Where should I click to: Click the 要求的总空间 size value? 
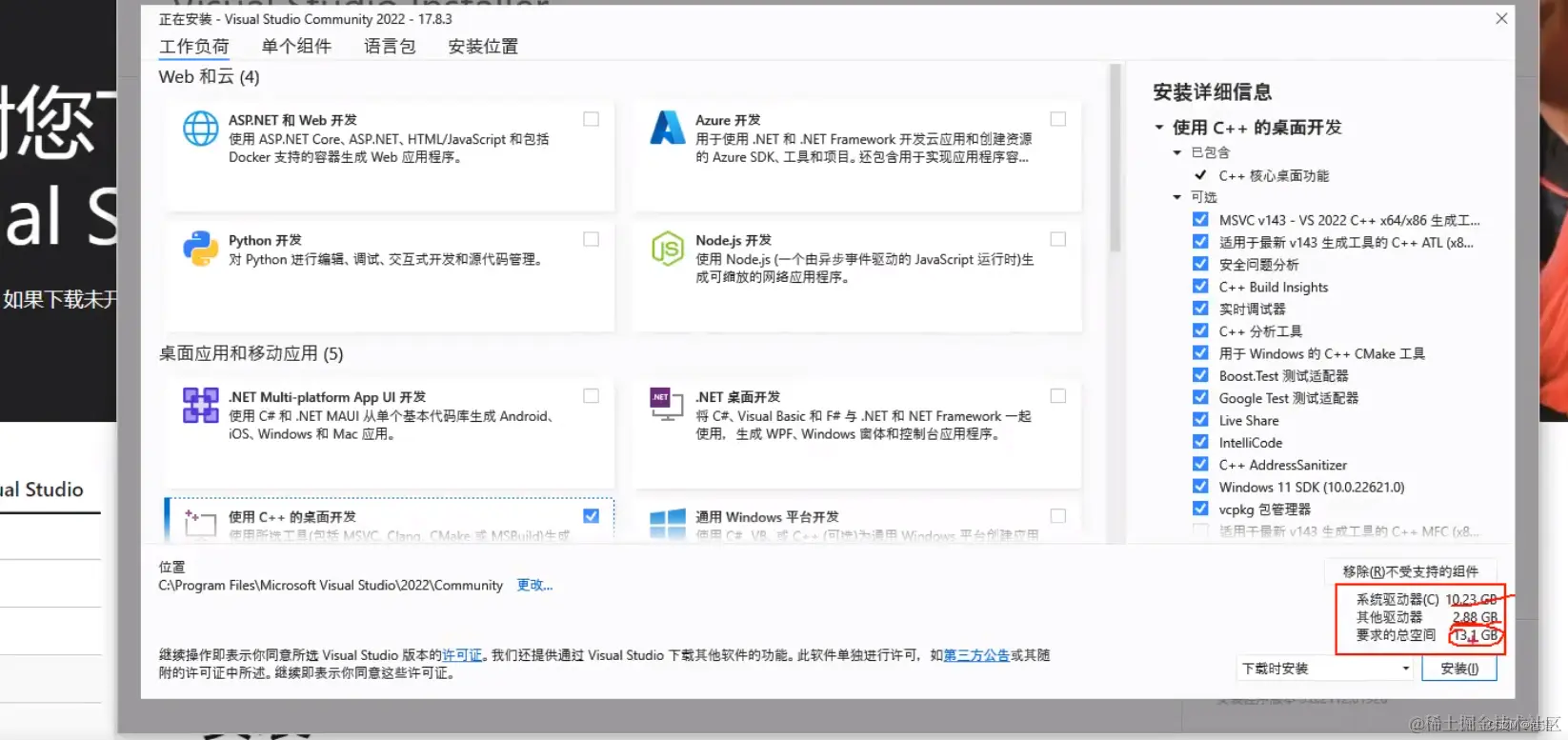(1476, 635)
